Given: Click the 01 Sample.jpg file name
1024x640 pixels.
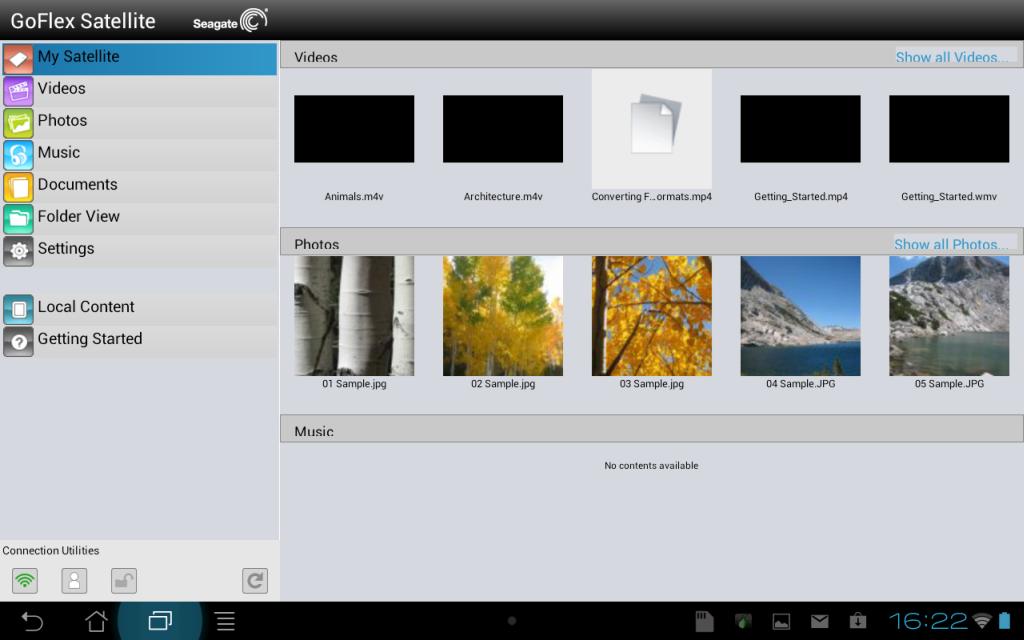Looking at the screenshot, I should [354, 384].
